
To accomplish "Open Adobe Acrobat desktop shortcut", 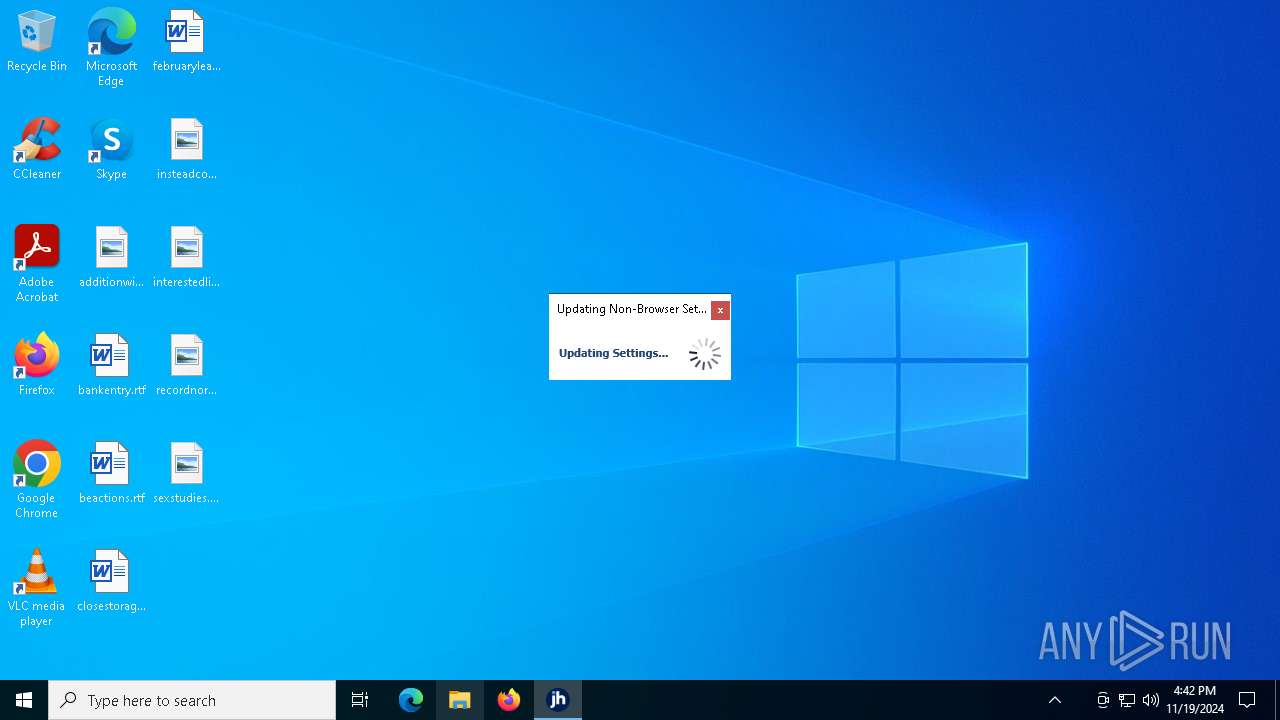I will [x=37, y=264].
